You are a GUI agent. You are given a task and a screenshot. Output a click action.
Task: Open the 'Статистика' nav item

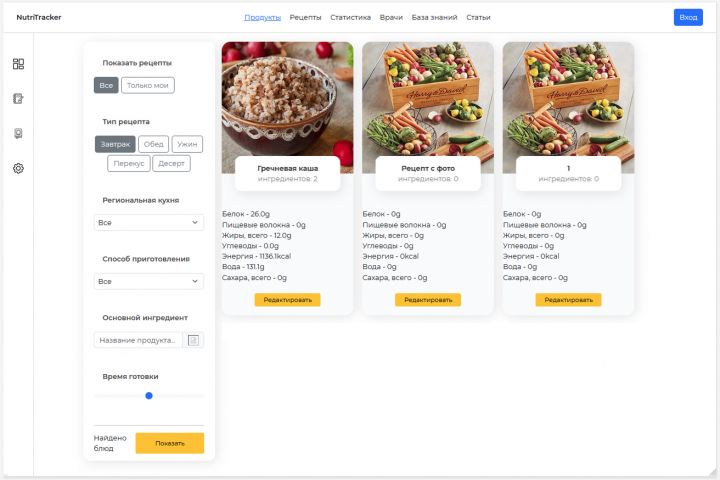[350, 17]
